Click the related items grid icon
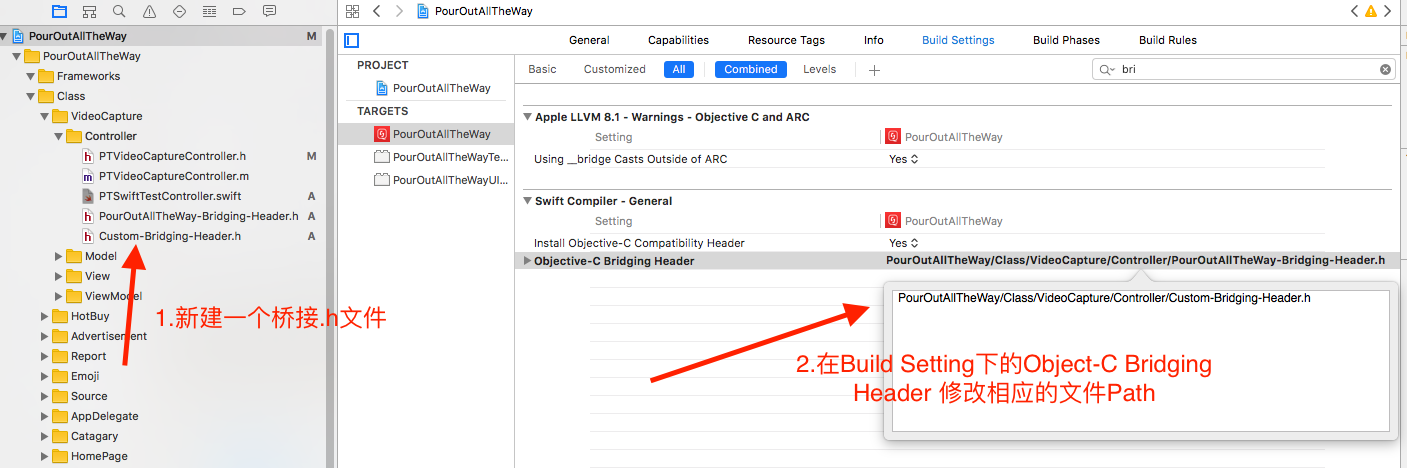 351,11
